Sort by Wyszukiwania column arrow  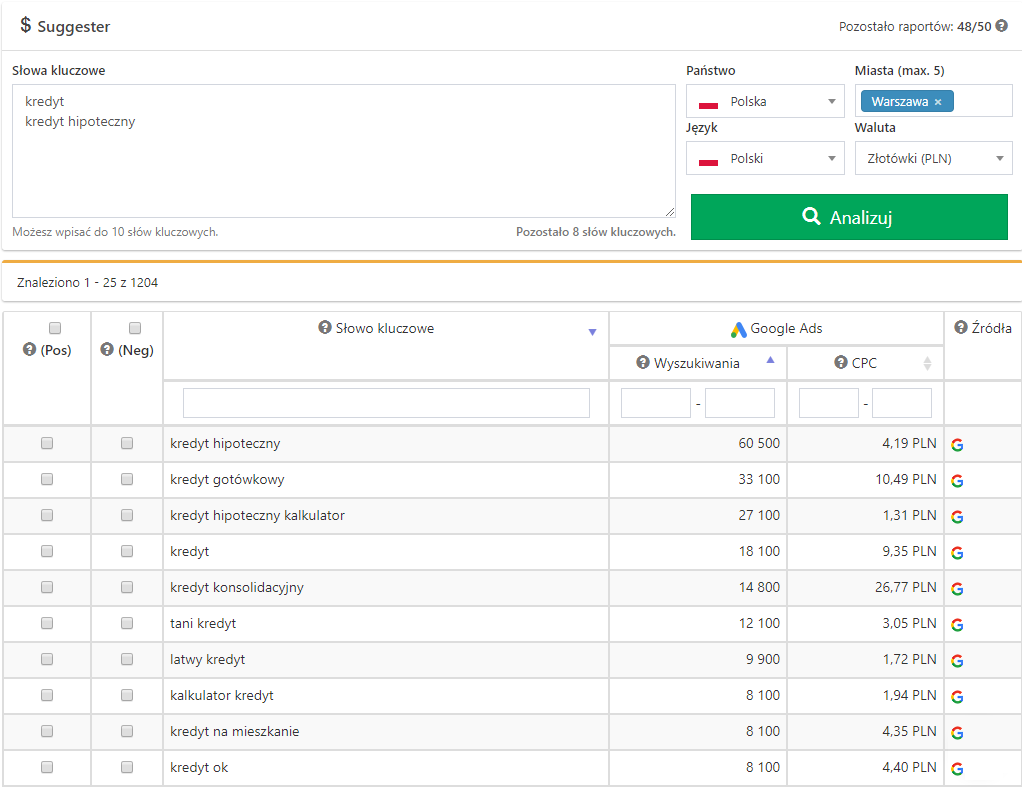pyautogui.click(x=770, y=362)
